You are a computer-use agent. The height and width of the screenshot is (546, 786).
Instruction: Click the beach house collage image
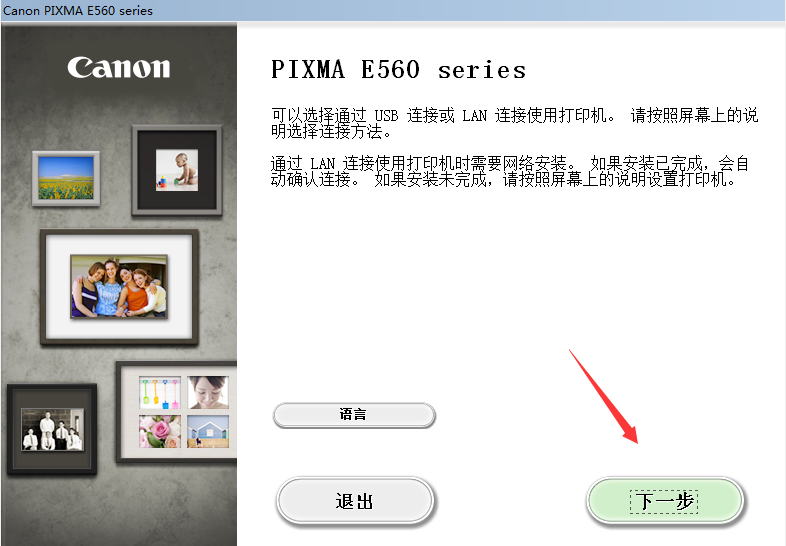[x=208, y=431]
